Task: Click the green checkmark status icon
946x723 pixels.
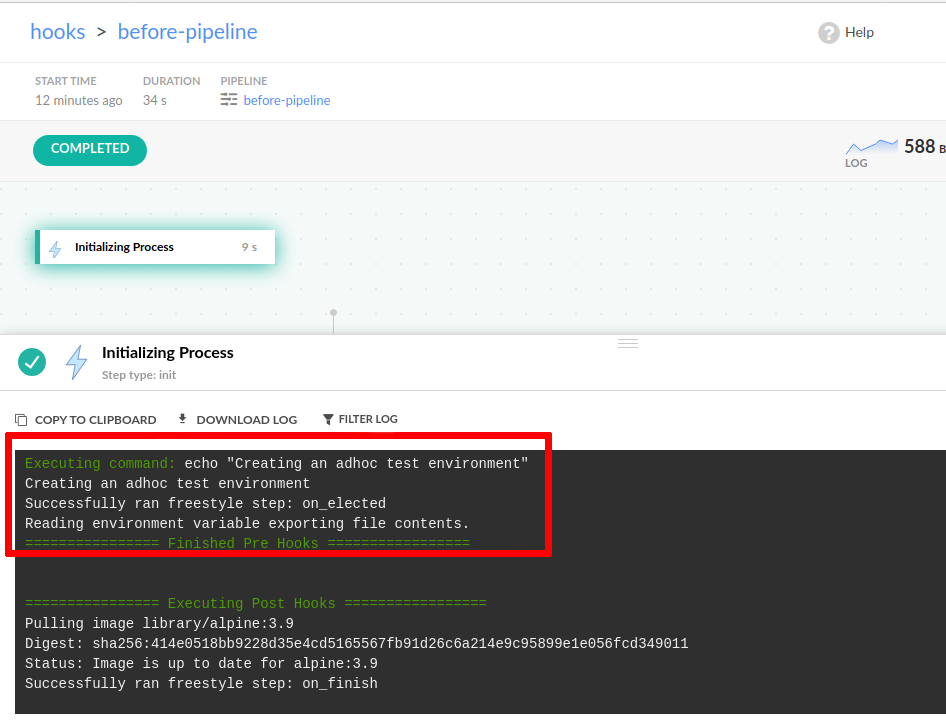Action: coord(32,362)
